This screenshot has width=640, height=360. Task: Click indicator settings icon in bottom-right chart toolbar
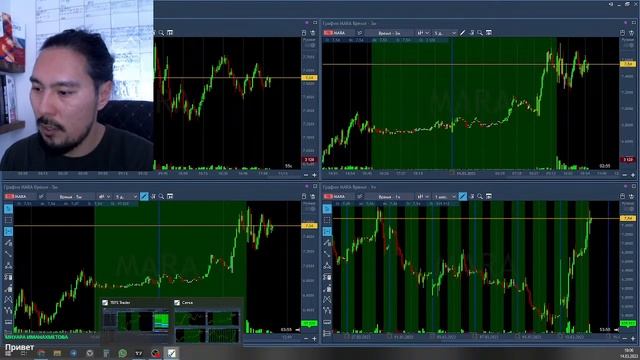(x=471, y=196)
